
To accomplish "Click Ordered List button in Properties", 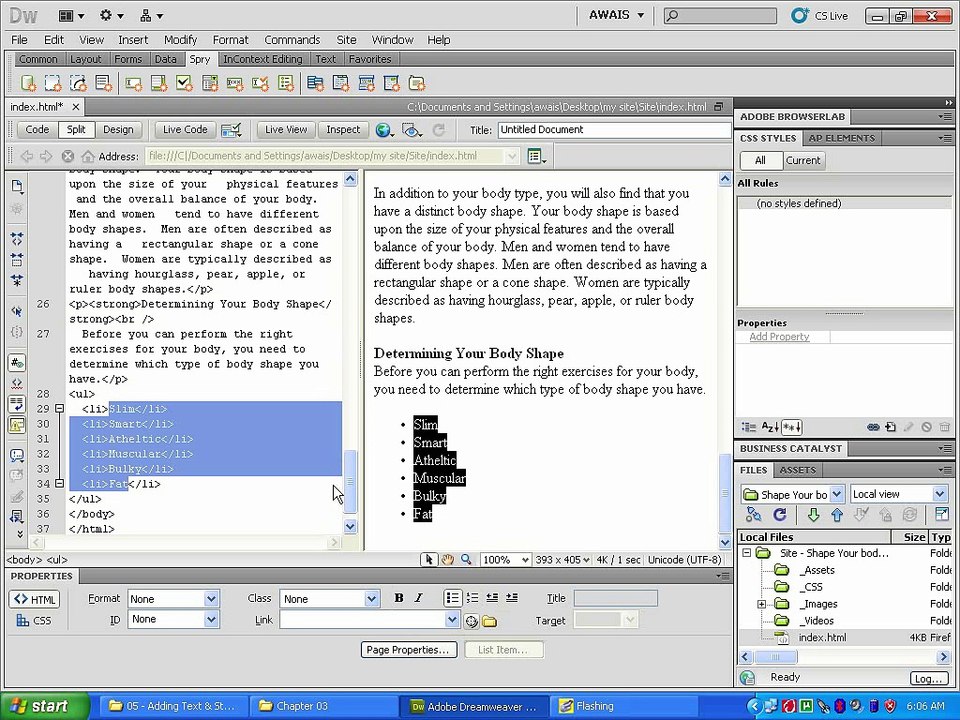I will click(472, 598).
